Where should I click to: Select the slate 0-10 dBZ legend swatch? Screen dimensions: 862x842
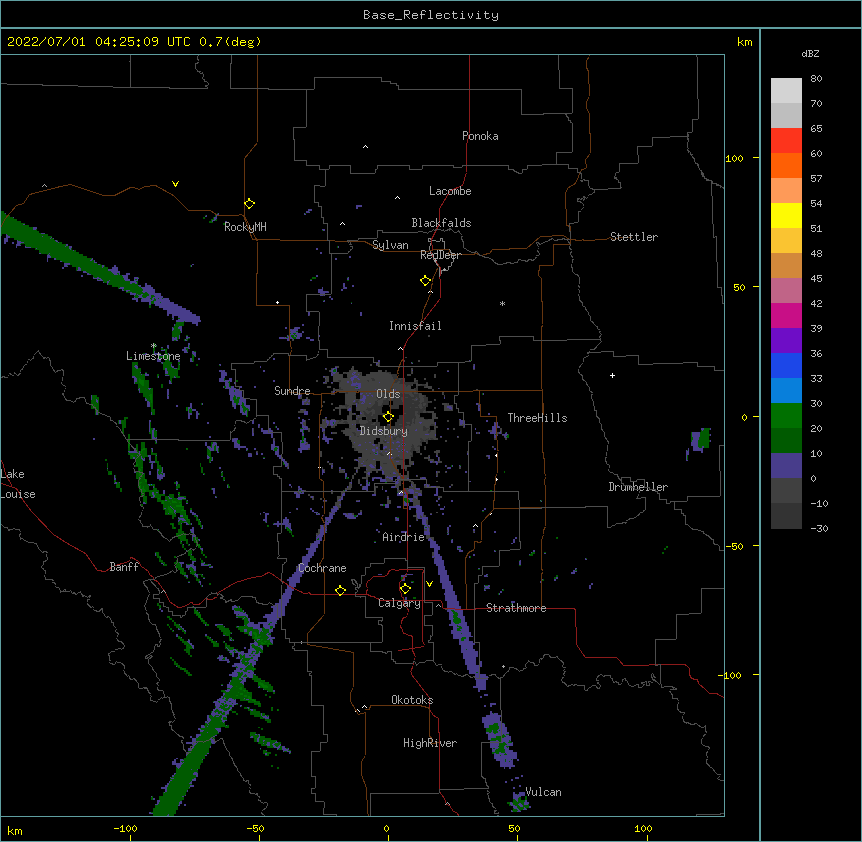pyautogui.click(x=786, y=466)
